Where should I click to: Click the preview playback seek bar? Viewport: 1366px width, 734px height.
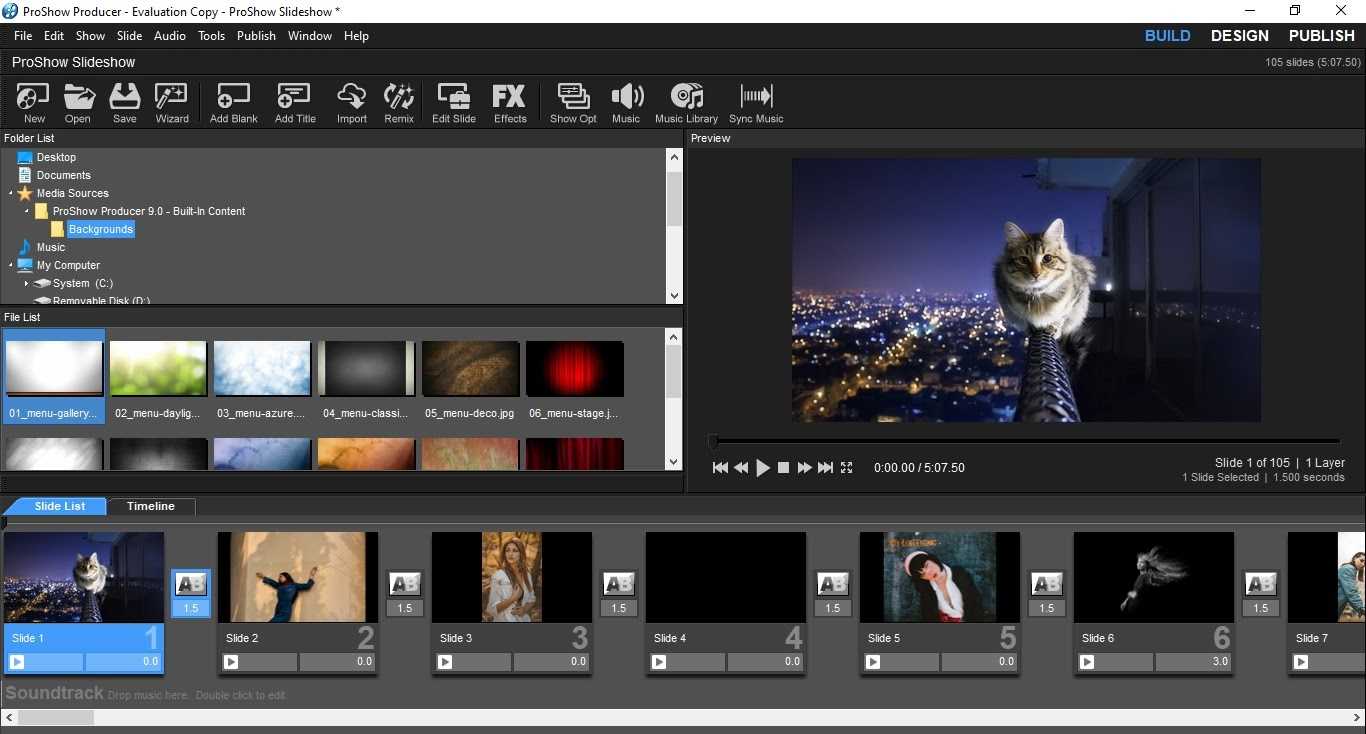[1025, 441]
